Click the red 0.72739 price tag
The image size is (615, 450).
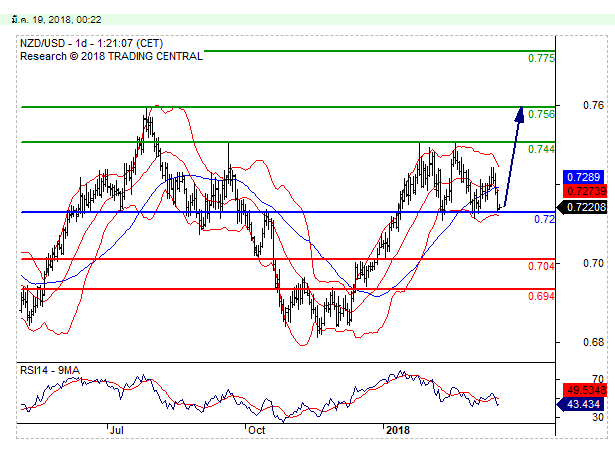pyautogui.click(x=585, y=191)
